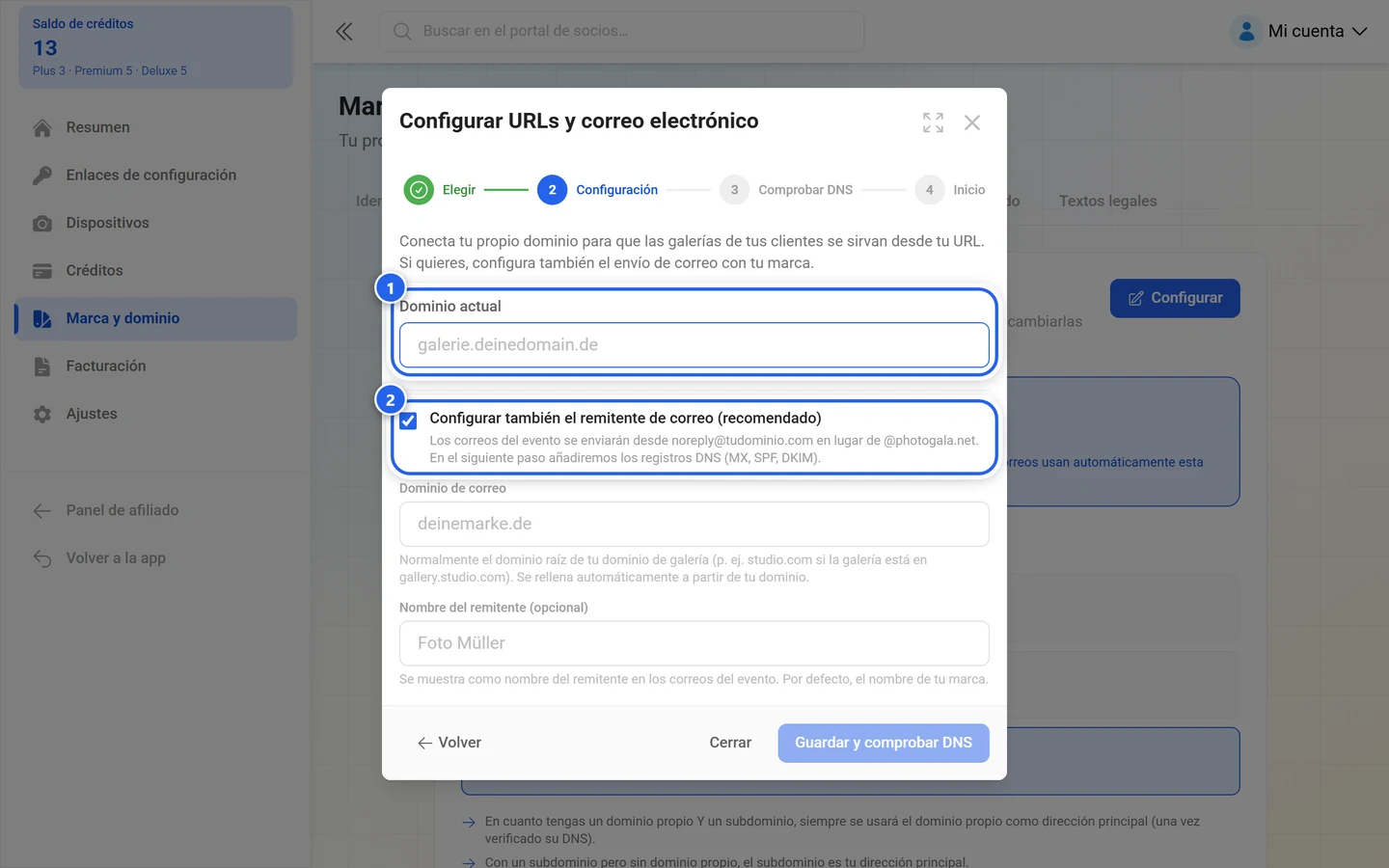
Task: Click the Ajustes gear icon
Action: [42, 414]
